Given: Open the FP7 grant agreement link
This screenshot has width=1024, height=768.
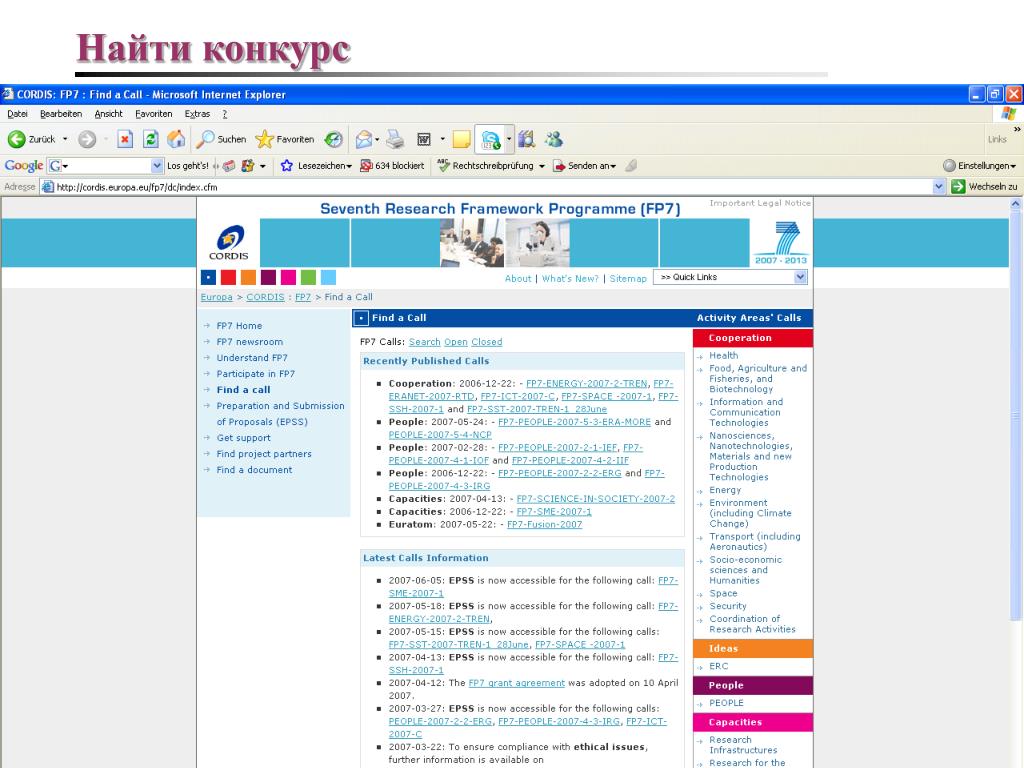Looking at the screenshot, I should point(517,683).
